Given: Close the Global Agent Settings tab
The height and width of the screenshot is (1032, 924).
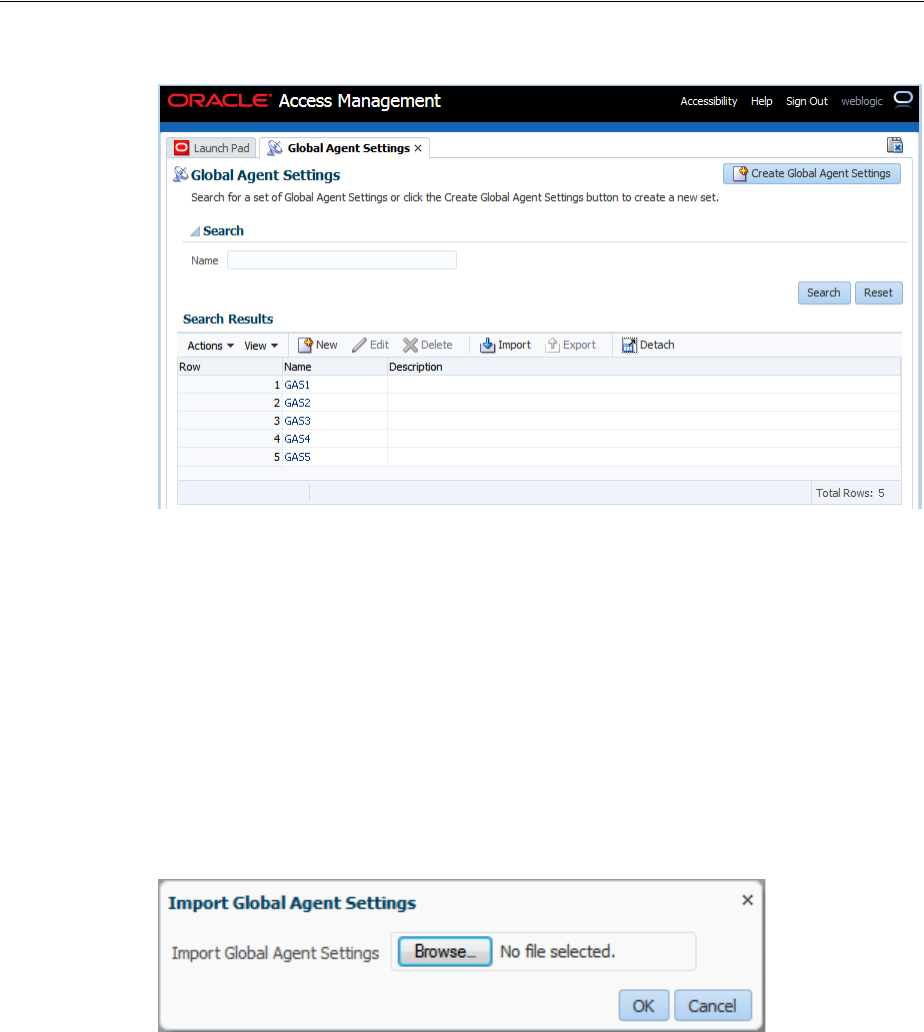Looking at the screenshot, I should pyautogui.click(x=418, y=149).
